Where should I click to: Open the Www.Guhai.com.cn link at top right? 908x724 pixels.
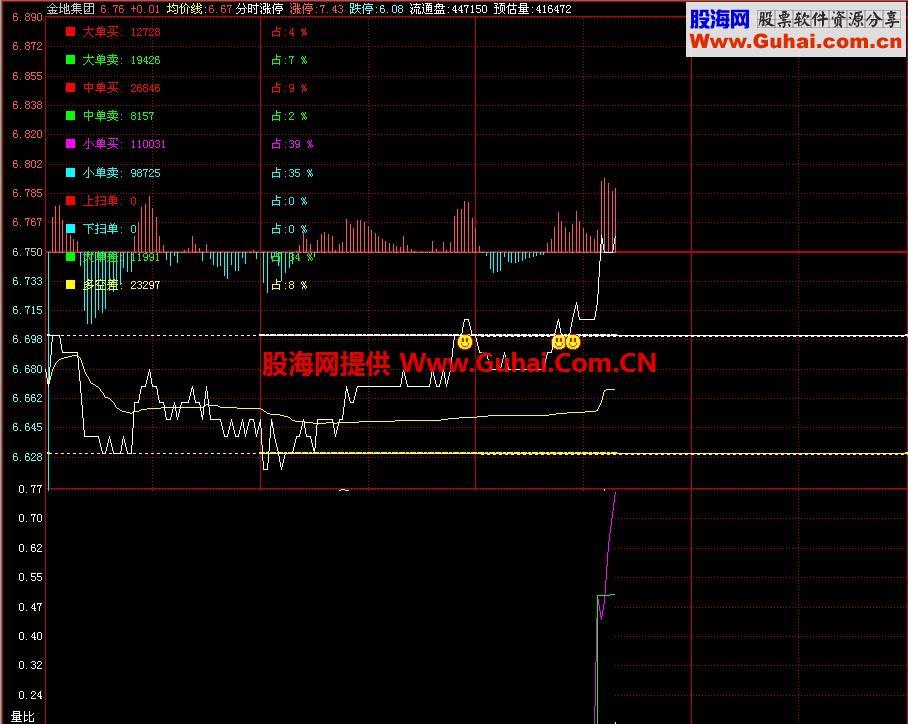(796, 42)
